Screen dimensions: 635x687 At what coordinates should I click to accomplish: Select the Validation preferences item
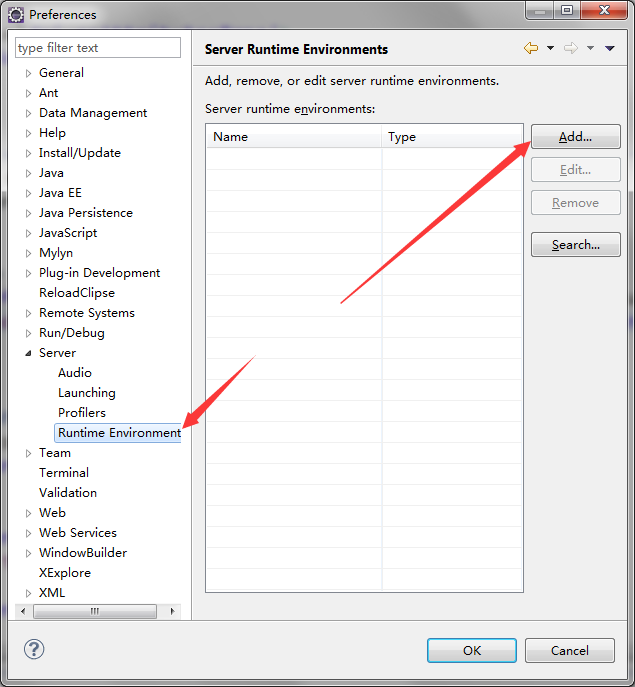click(x=68, y=493)
